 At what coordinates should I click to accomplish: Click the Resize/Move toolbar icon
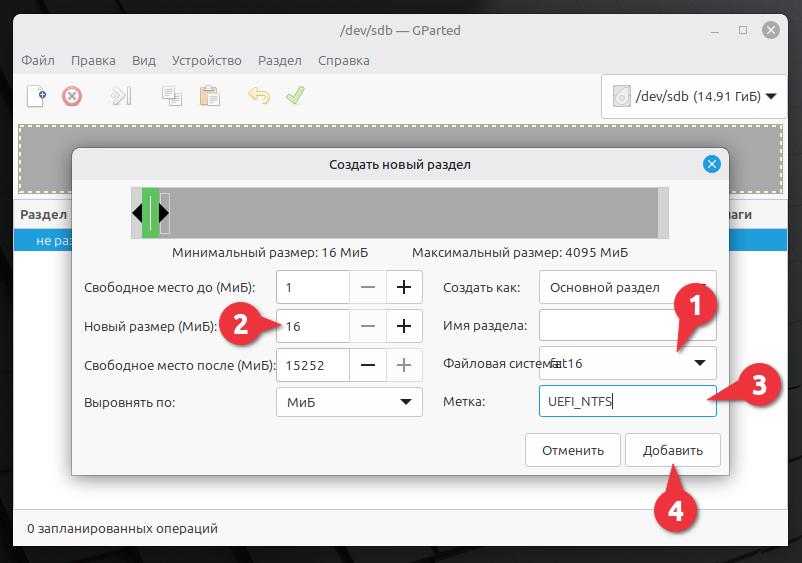(x=121, y=96)
